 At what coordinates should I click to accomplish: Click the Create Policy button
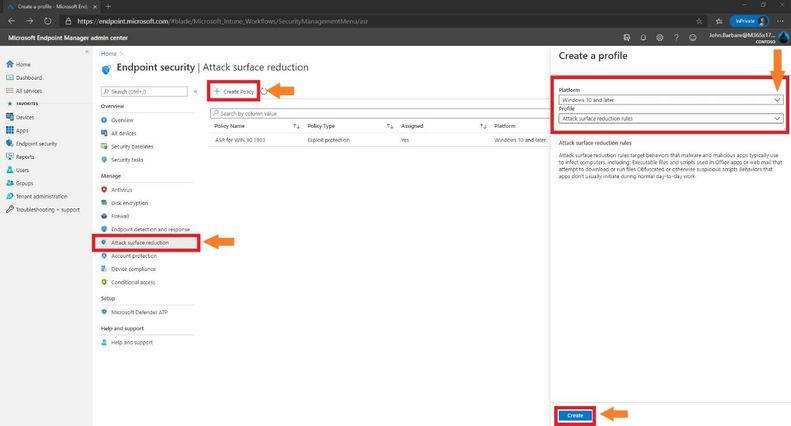tap(234, 91)
